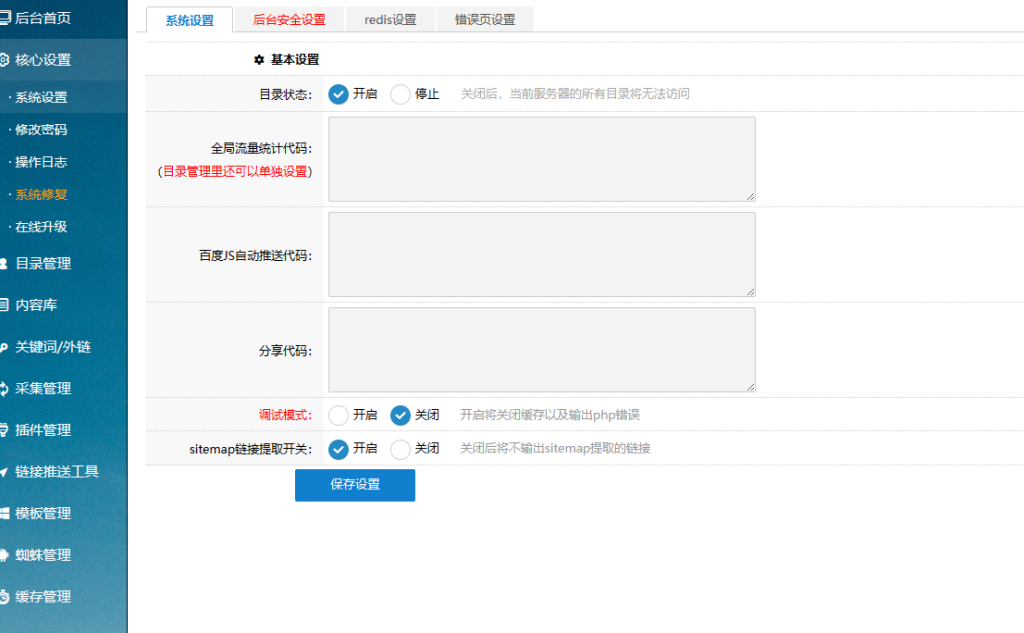Click the monitor icon beside 后台首页
Screen dimensions: 1024x633
(4, 18)
